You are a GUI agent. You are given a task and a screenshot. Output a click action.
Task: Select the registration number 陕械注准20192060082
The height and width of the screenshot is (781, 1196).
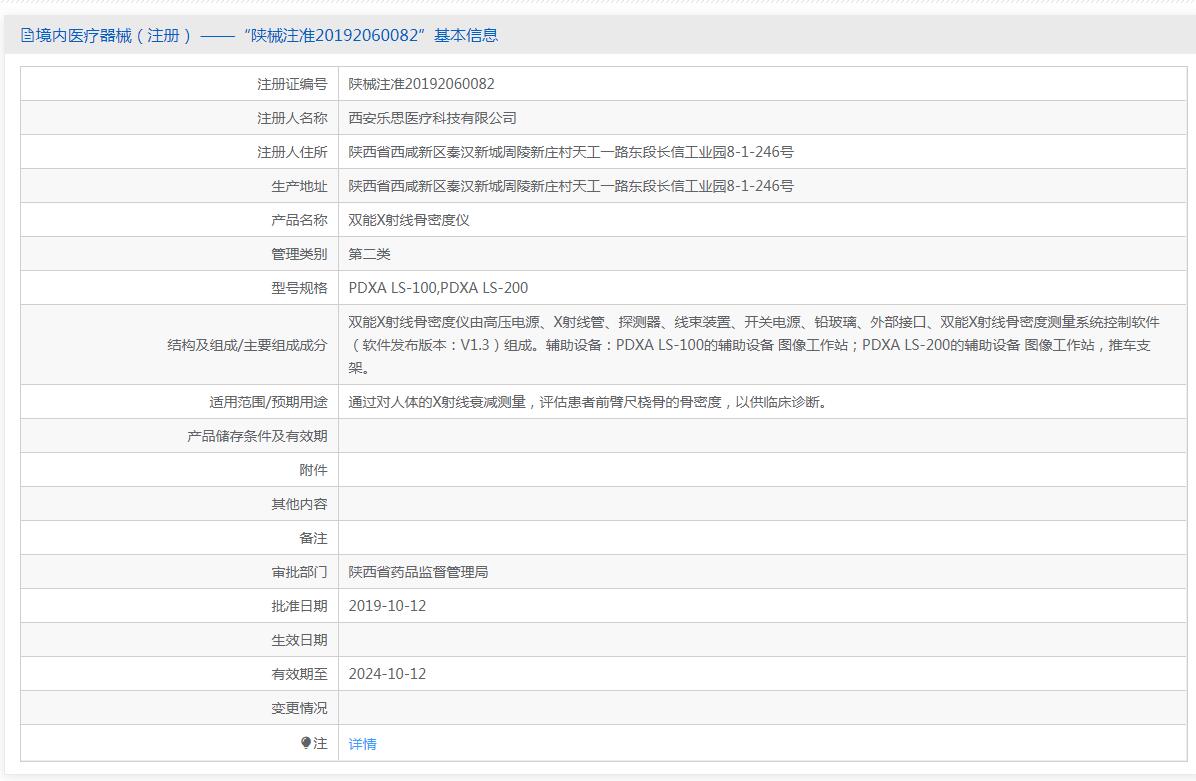[422, 84]
